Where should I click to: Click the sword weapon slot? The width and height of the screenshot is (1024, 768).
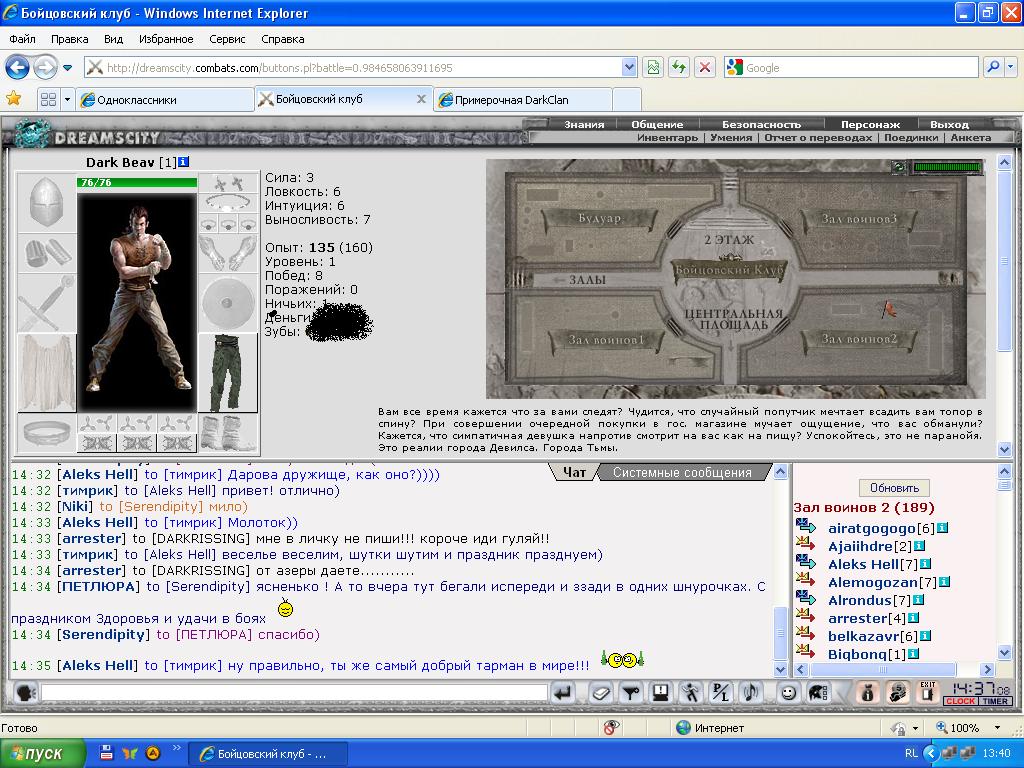point(46,303)
